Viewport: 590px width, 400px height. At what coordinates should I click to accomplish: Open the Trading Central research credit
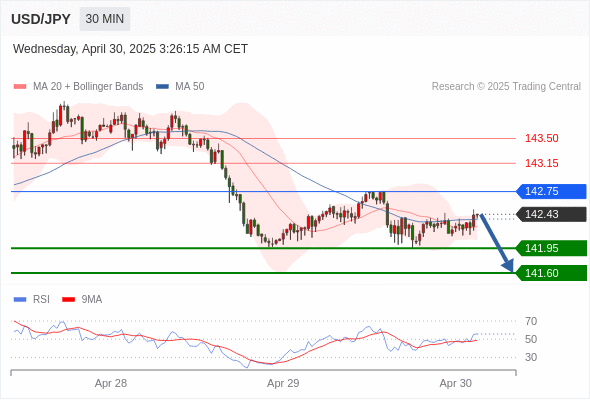pyautogui.click(x=506, y=87)
